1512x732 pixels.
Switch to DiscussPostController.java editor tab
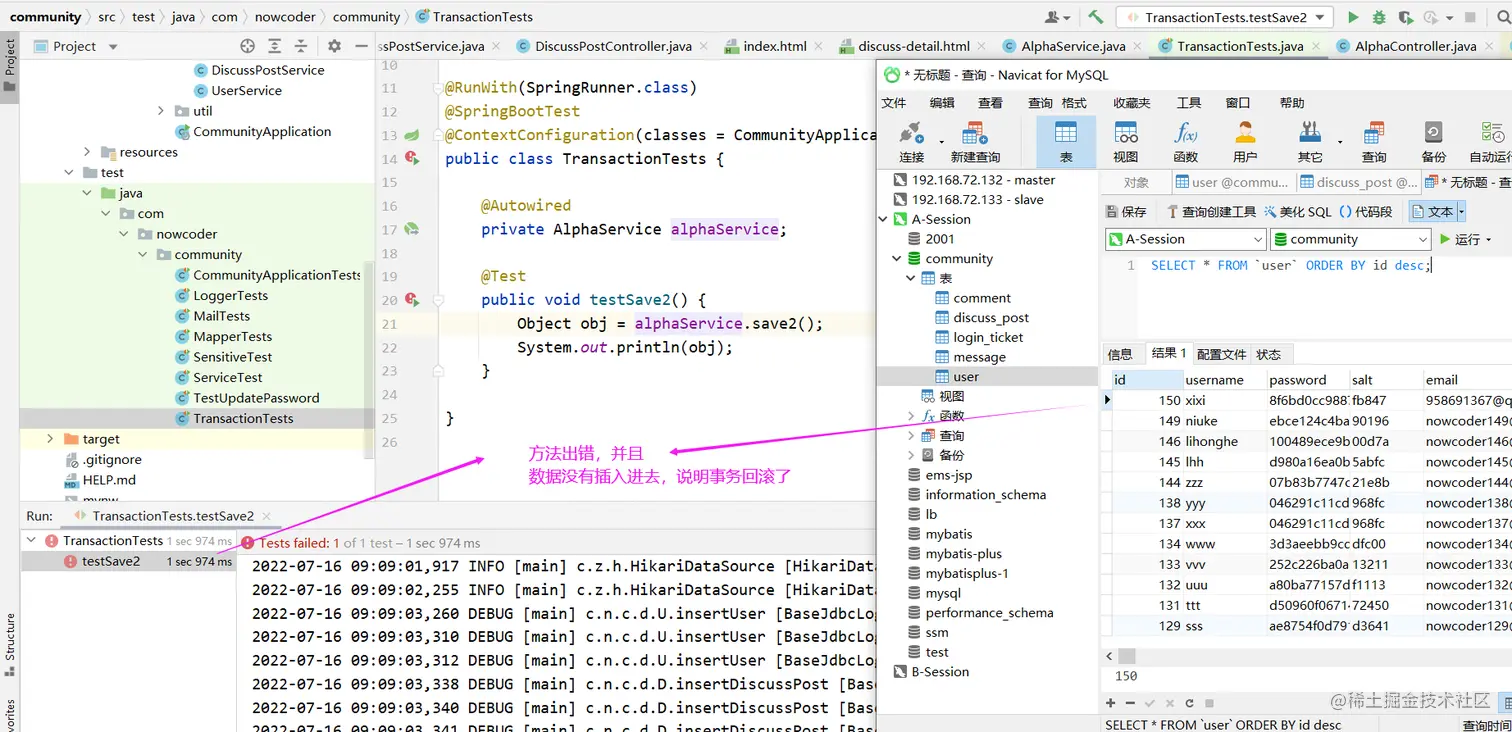click(611, 46)
